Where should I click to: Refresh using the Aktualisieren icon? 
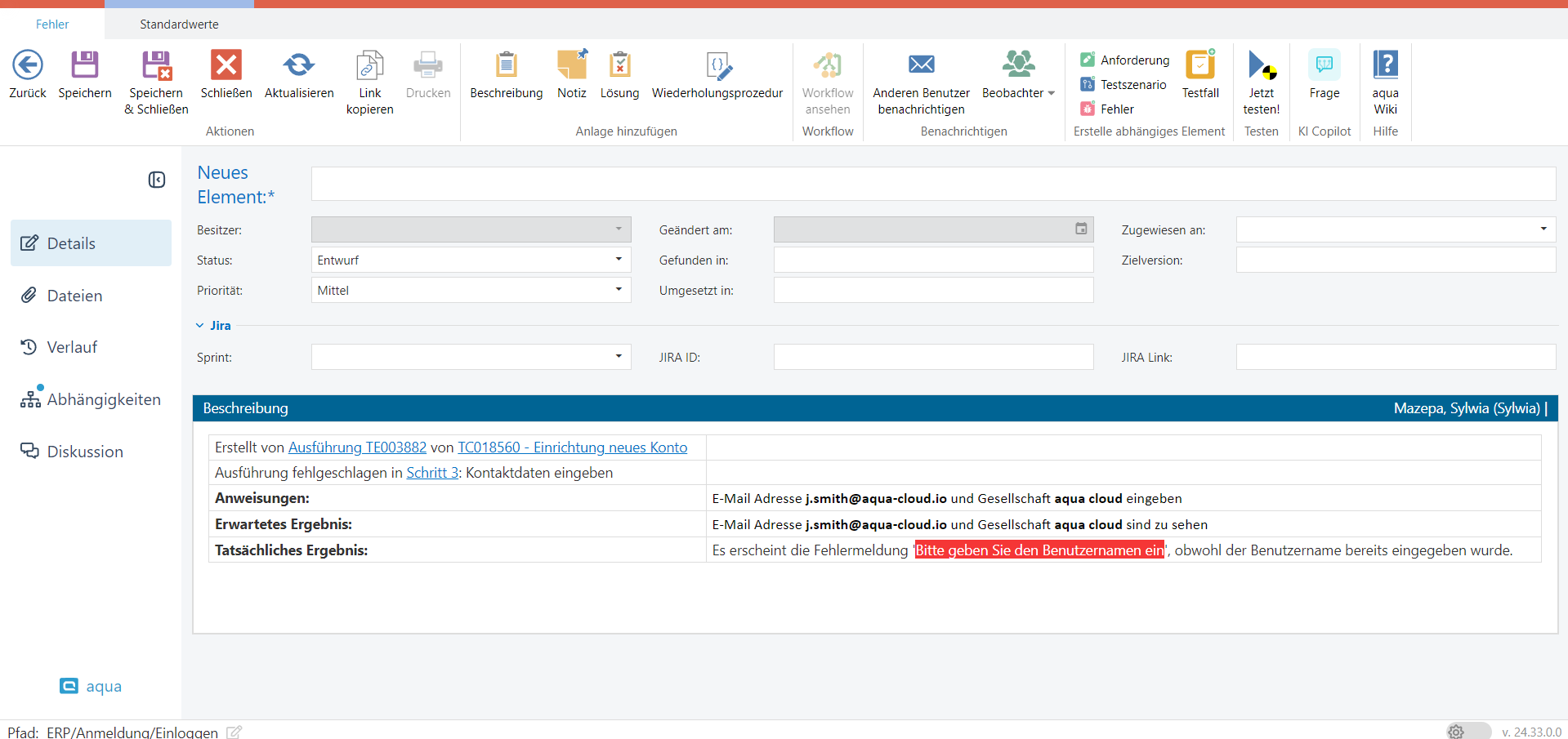pyautogui.click(x=299, y=65)
